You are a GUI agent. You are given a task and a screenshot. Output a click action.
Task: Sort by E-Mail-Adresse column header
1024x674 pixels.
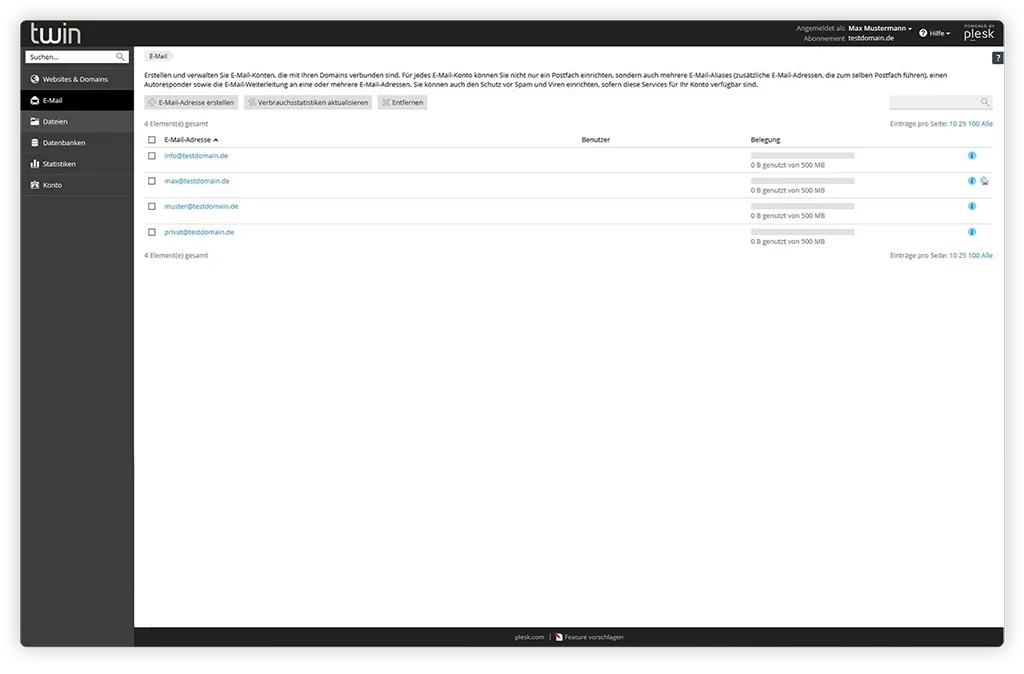coord(188,140)
